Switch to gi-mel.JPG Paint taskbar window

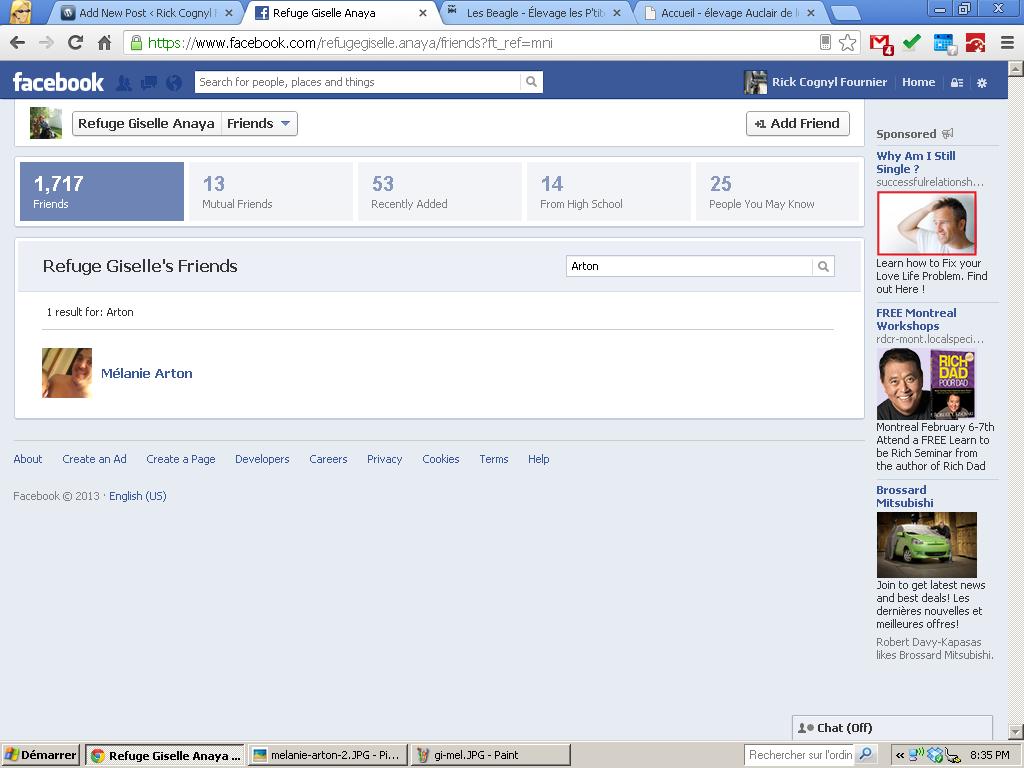[490, 755]
